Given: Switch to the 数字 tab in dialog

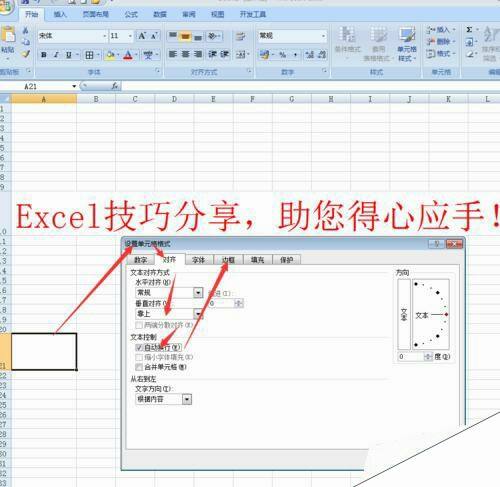Looking at the screenshot, I should tap(141, 260).
